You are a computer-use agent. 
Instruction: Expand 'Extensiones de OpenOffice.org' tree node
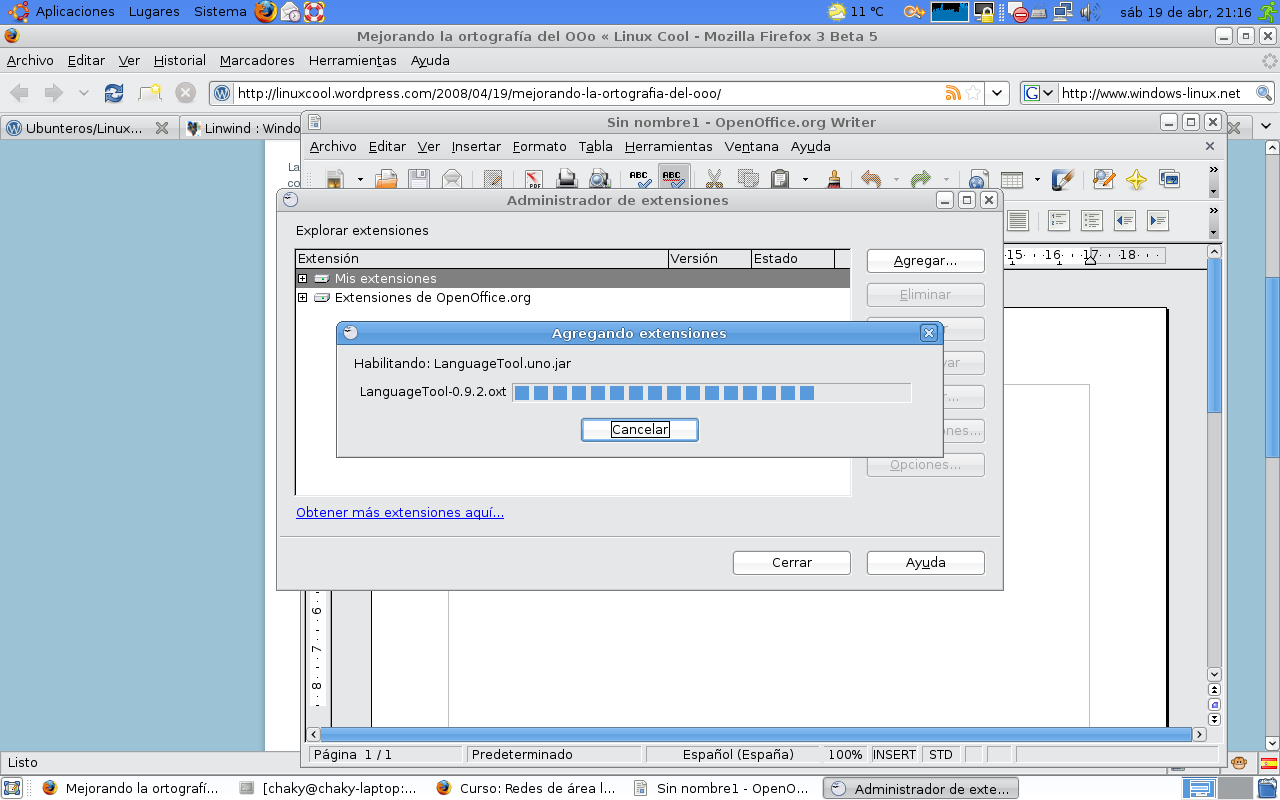[303, 298]
